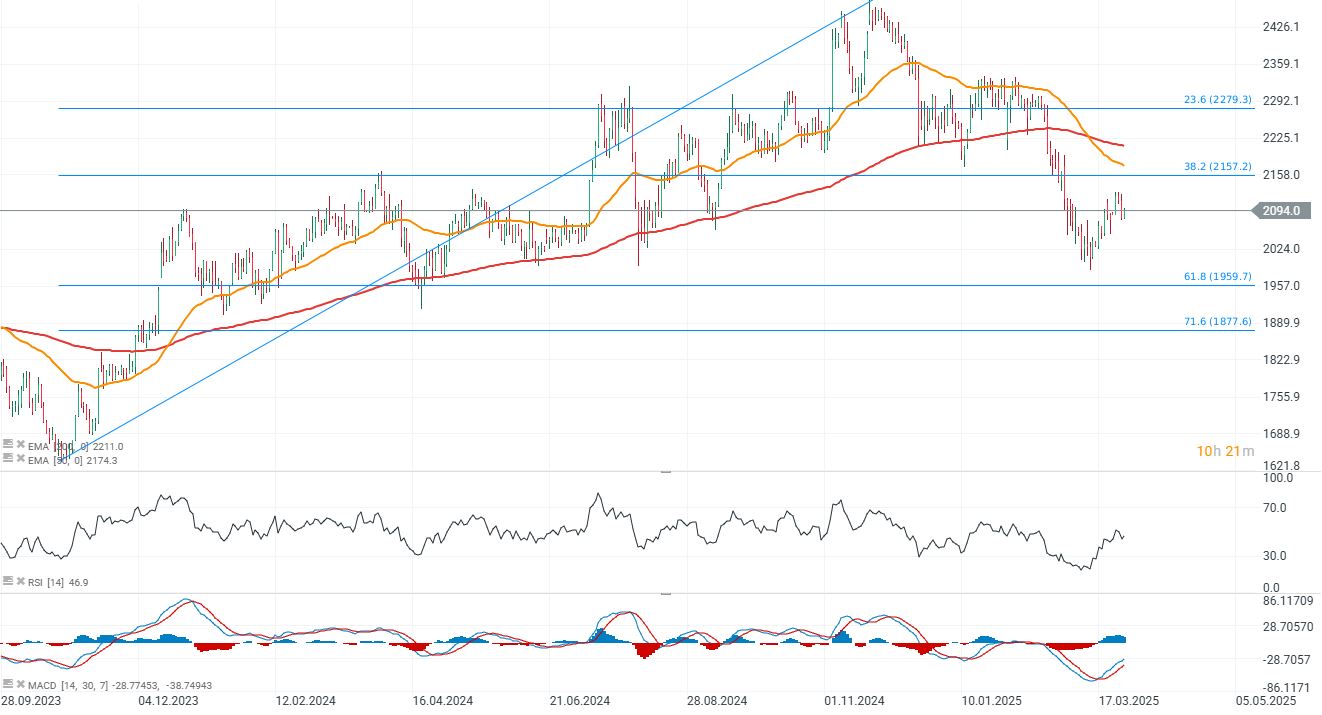Click the 28.09.2023 date on time axis
Image resolution: width=1322 pixels, height=715 pixels.
pyautogui.click(x=31, y=701)
